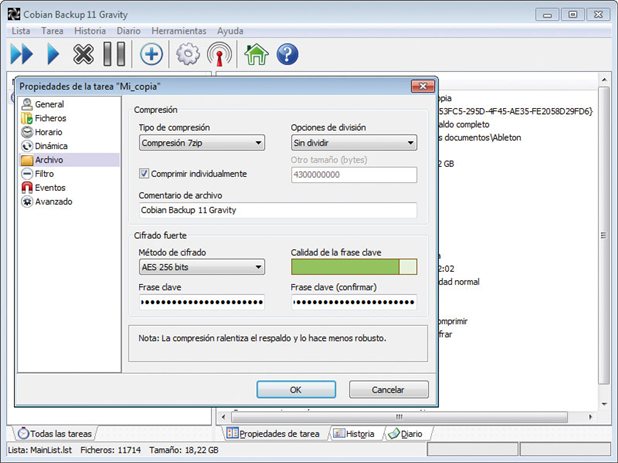Run all tasks with double-arrow icon
618x463 pixels.
coord(22,54)
